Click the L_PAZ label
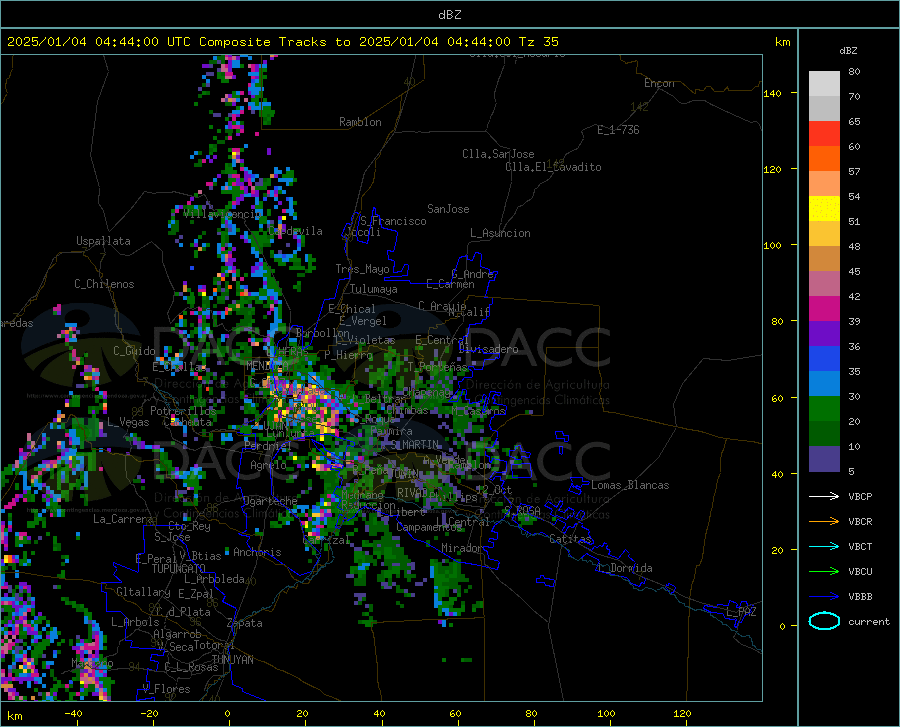This screenshot has height=727, width=900. click(741, 612)
